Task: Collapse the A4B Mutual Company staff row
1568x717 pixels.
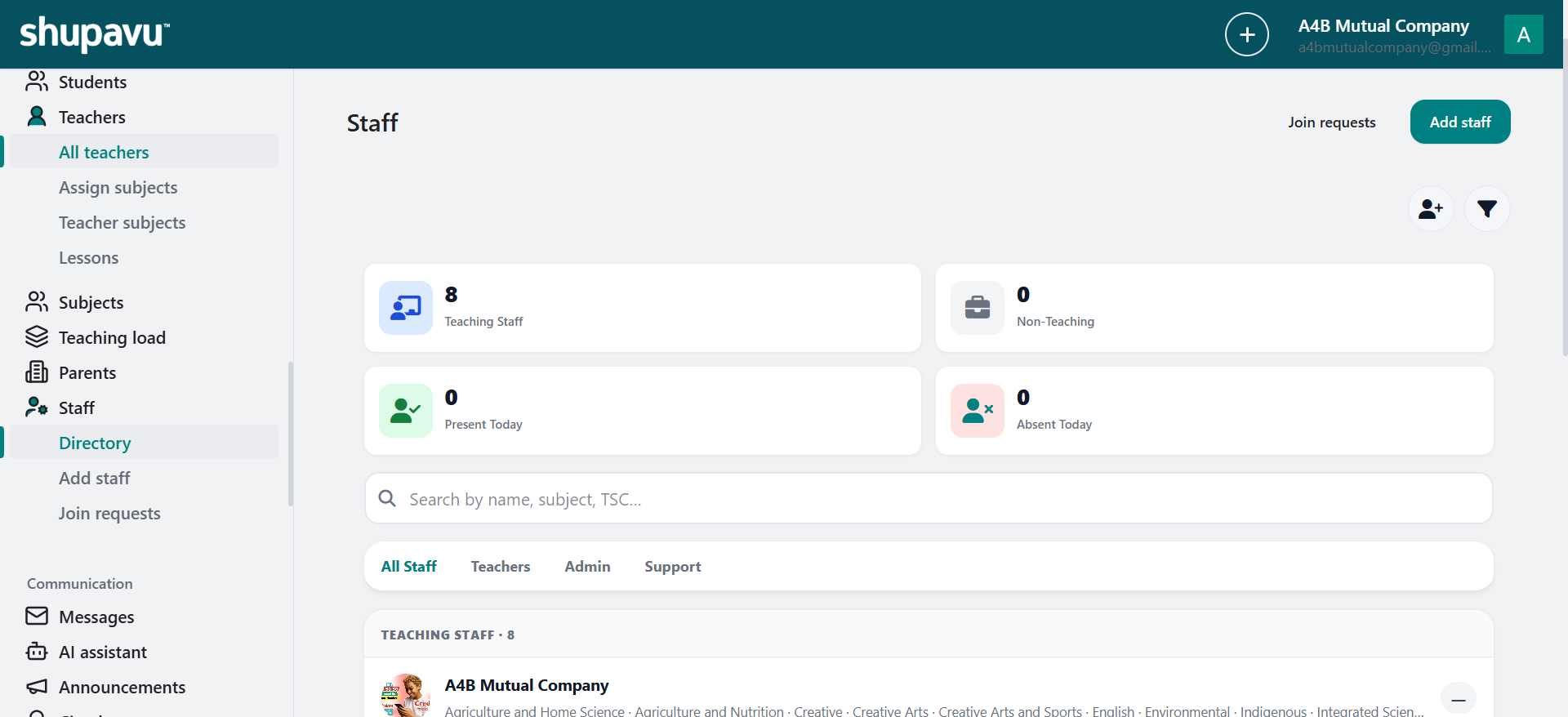Action: pos(1458,699)
